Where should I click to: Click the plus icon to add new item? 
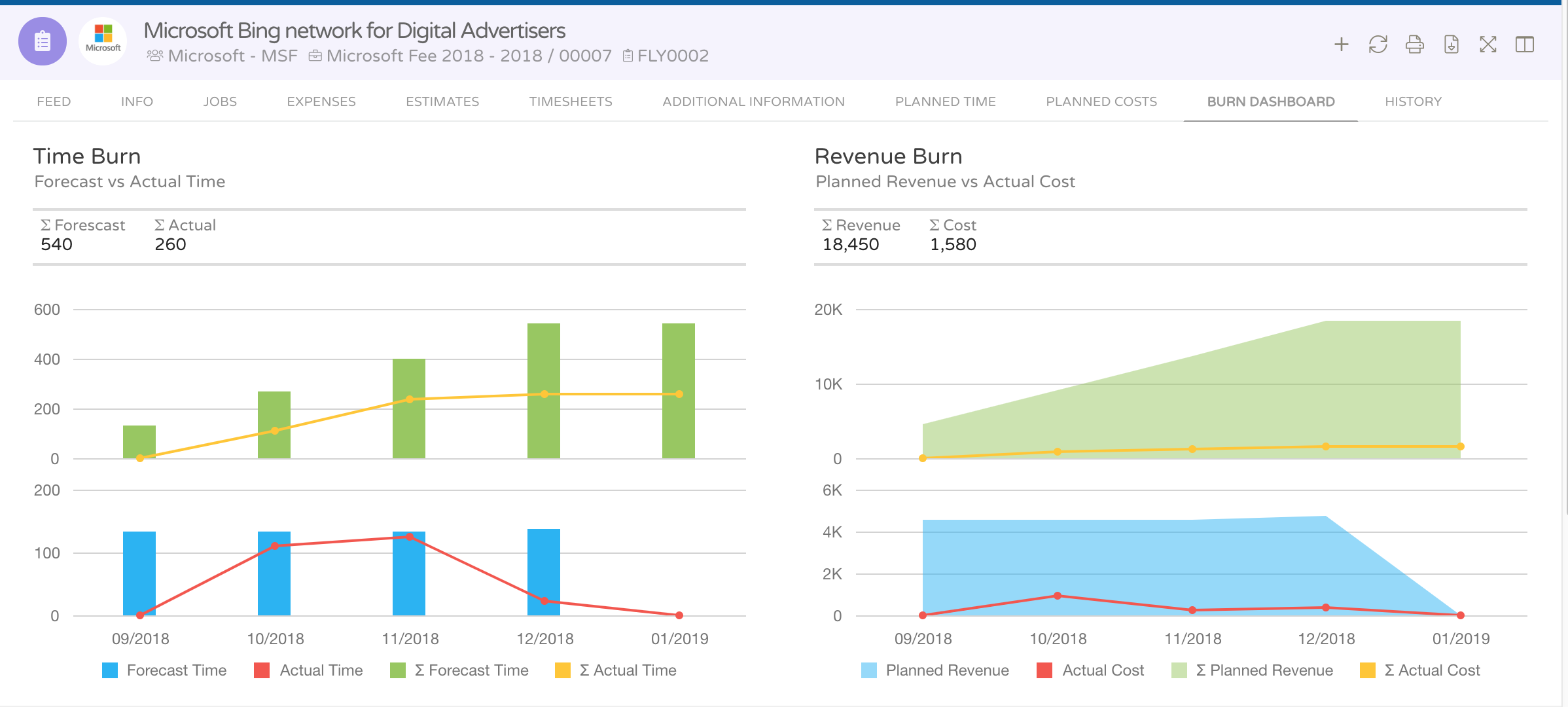click(x=1340, y=44)
